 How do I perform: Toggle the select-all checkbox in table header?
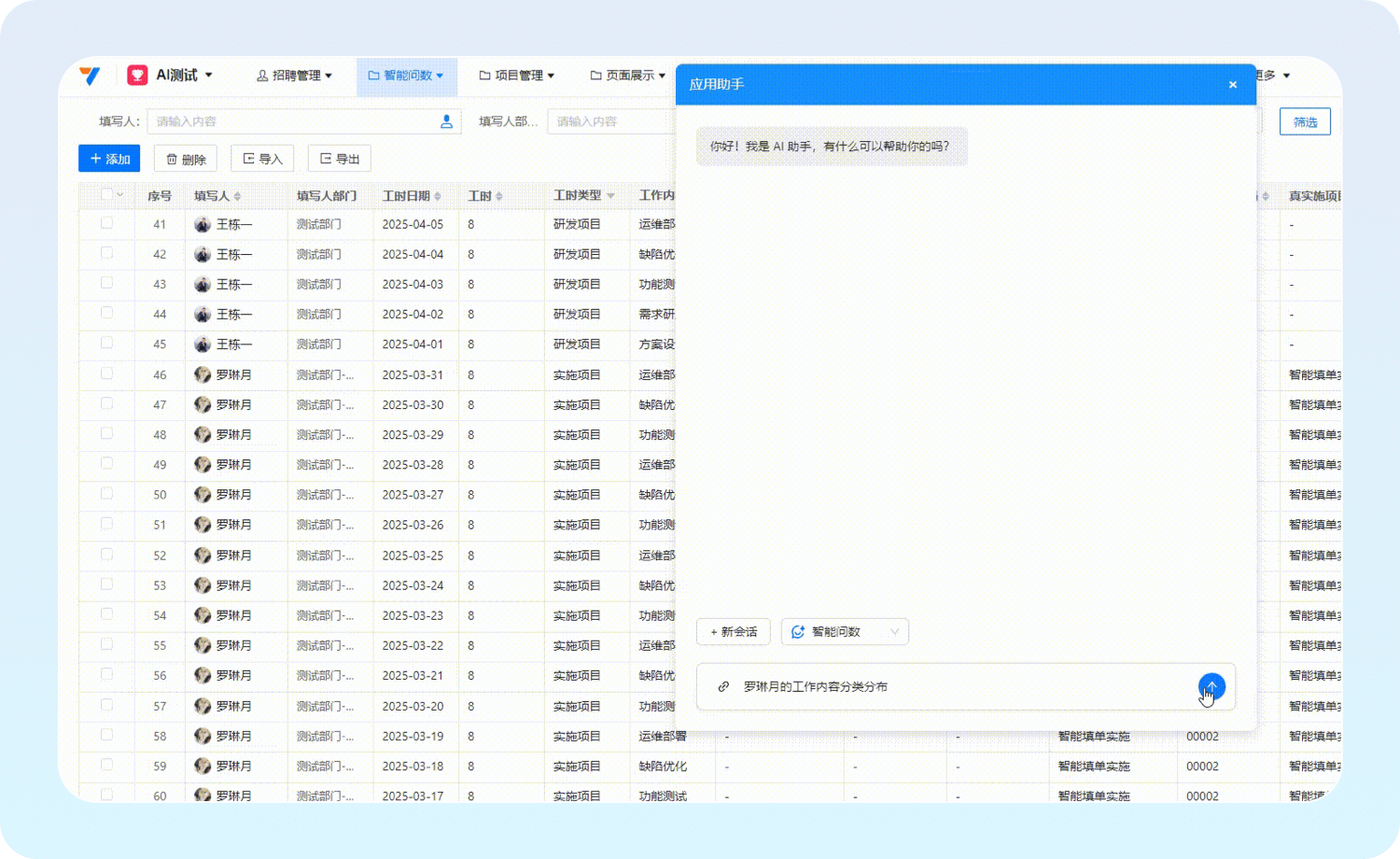click(x=106, y=194)
